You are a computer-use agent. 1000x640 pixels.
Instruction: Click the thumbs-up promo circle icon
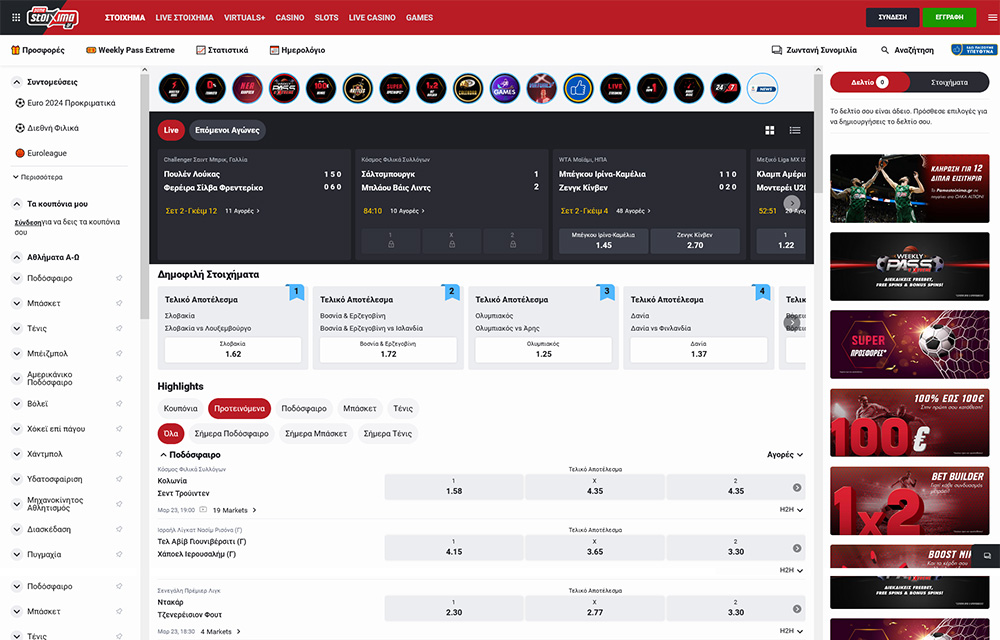pyautogui.click(x=578, y=88)
